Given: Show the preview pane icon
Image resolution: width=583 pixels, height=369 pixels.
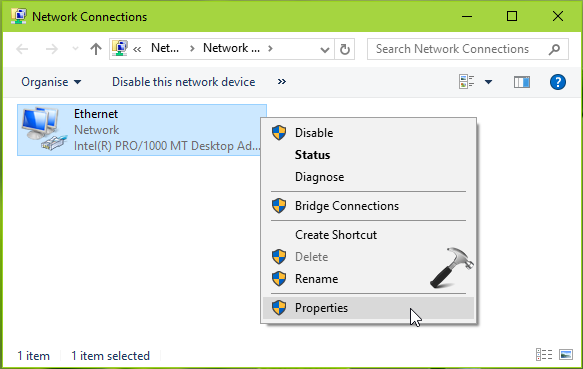Looking at the screenshot, I should 522,82.
